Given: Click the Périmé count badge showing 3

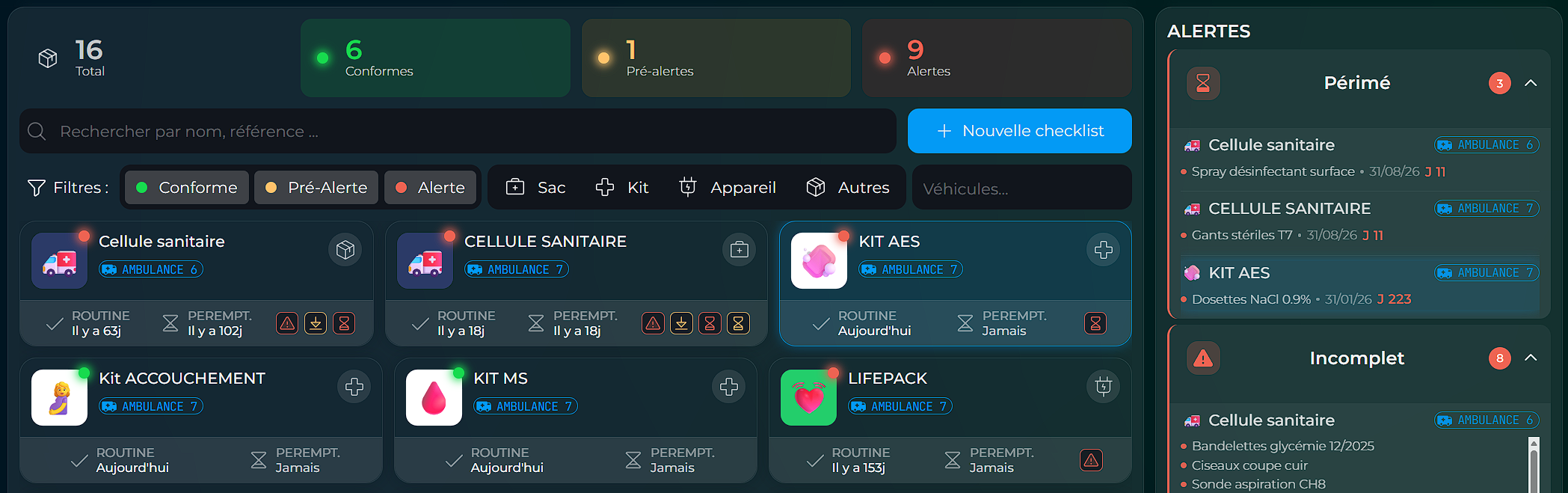Looking at the screenshot, I should pos(1499,83).
